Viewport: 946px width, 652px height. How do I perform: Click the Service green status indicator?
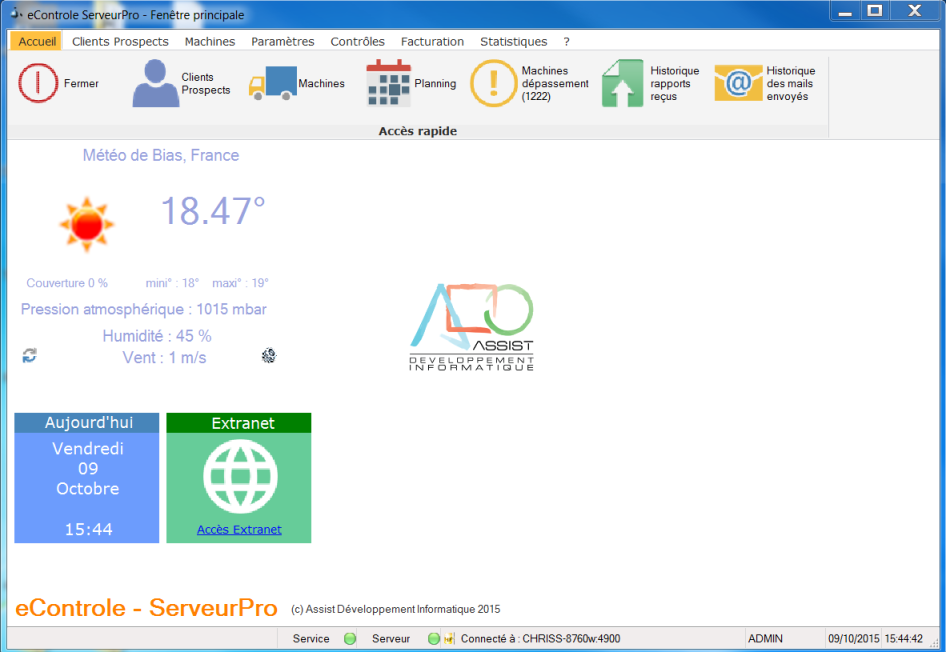pyautogui.click(x=350, y=639)
